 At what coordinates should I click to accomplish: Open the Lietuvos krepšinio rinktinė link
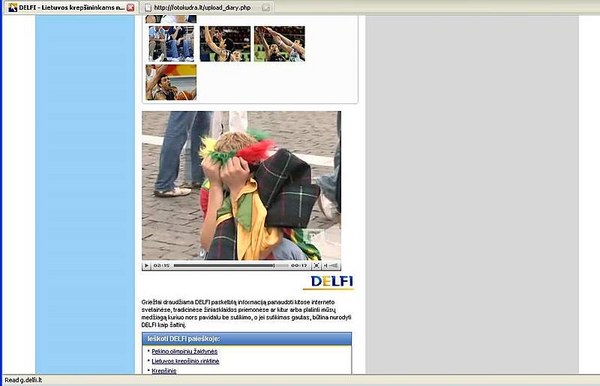185,361
